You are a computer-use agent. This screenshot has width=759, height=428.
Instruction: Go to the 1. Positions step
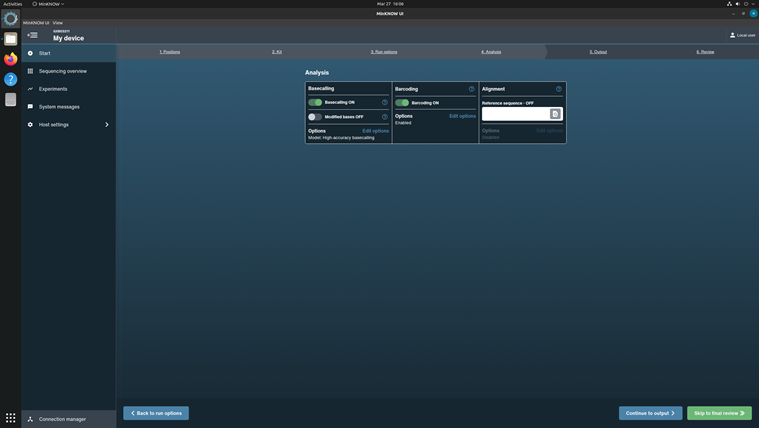(x=170, y=52)
